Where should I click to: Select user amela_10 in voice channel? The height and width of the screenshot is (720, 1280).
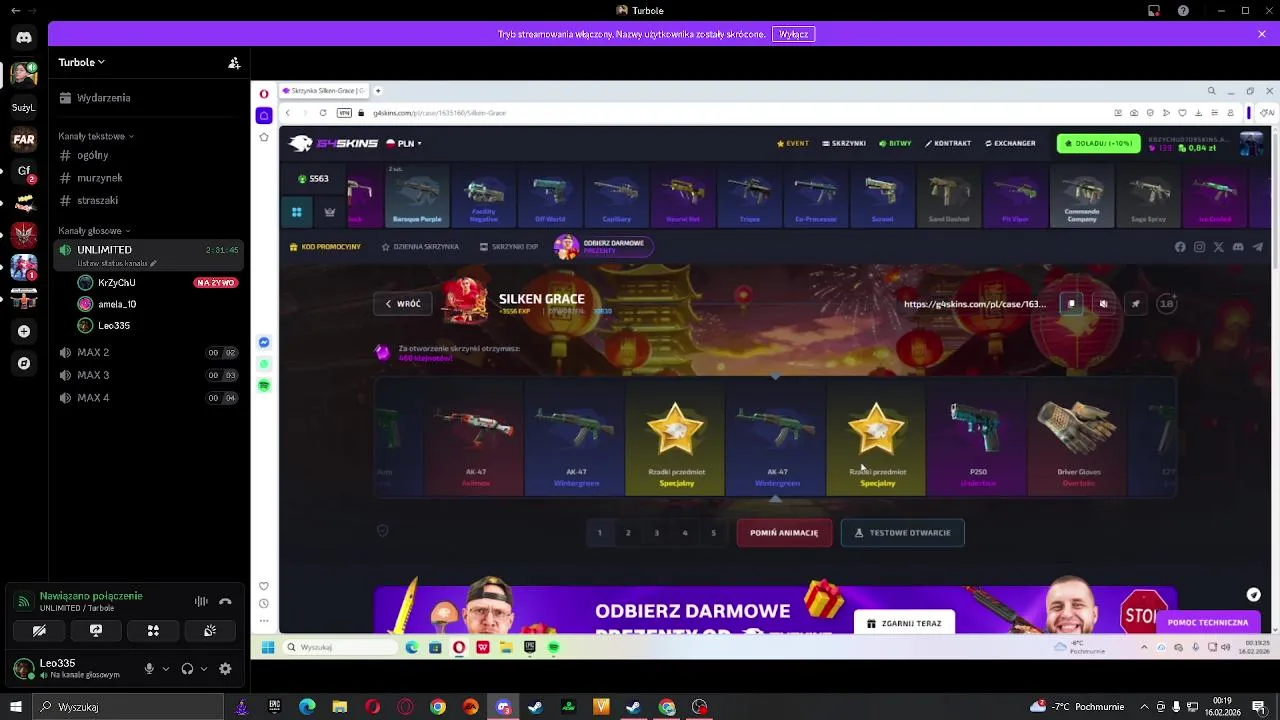point(156,304)
